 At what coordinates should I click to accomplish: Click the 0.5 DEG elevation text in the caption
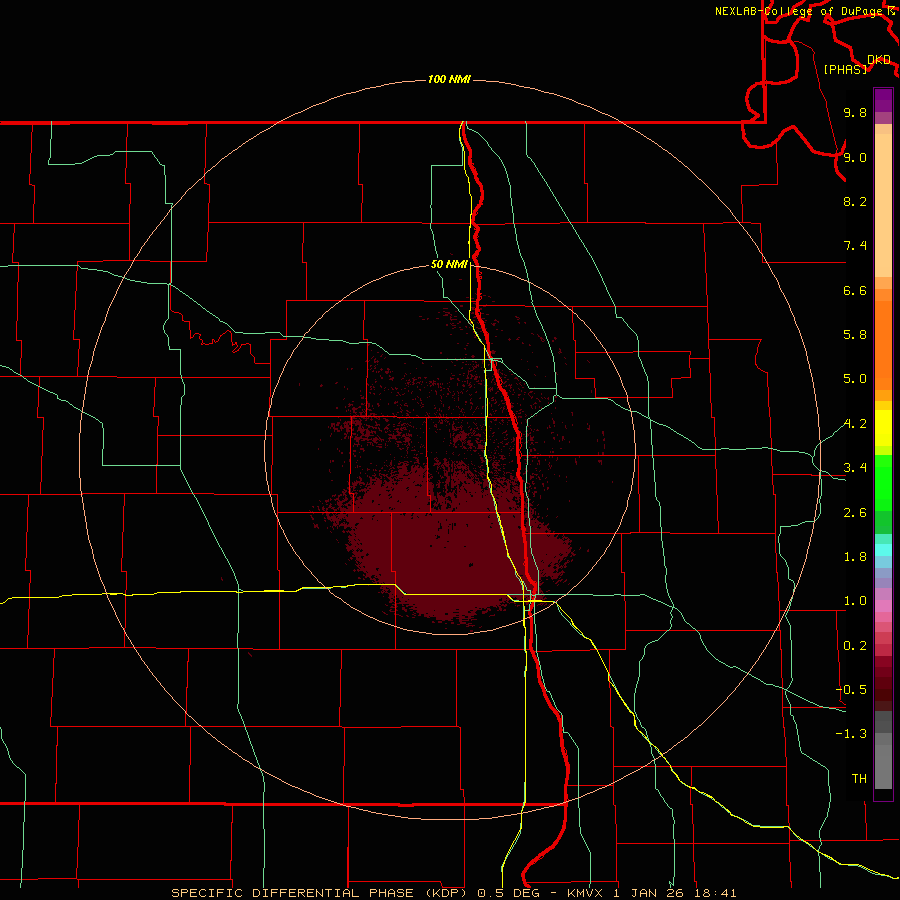click(x=509, y=893)
